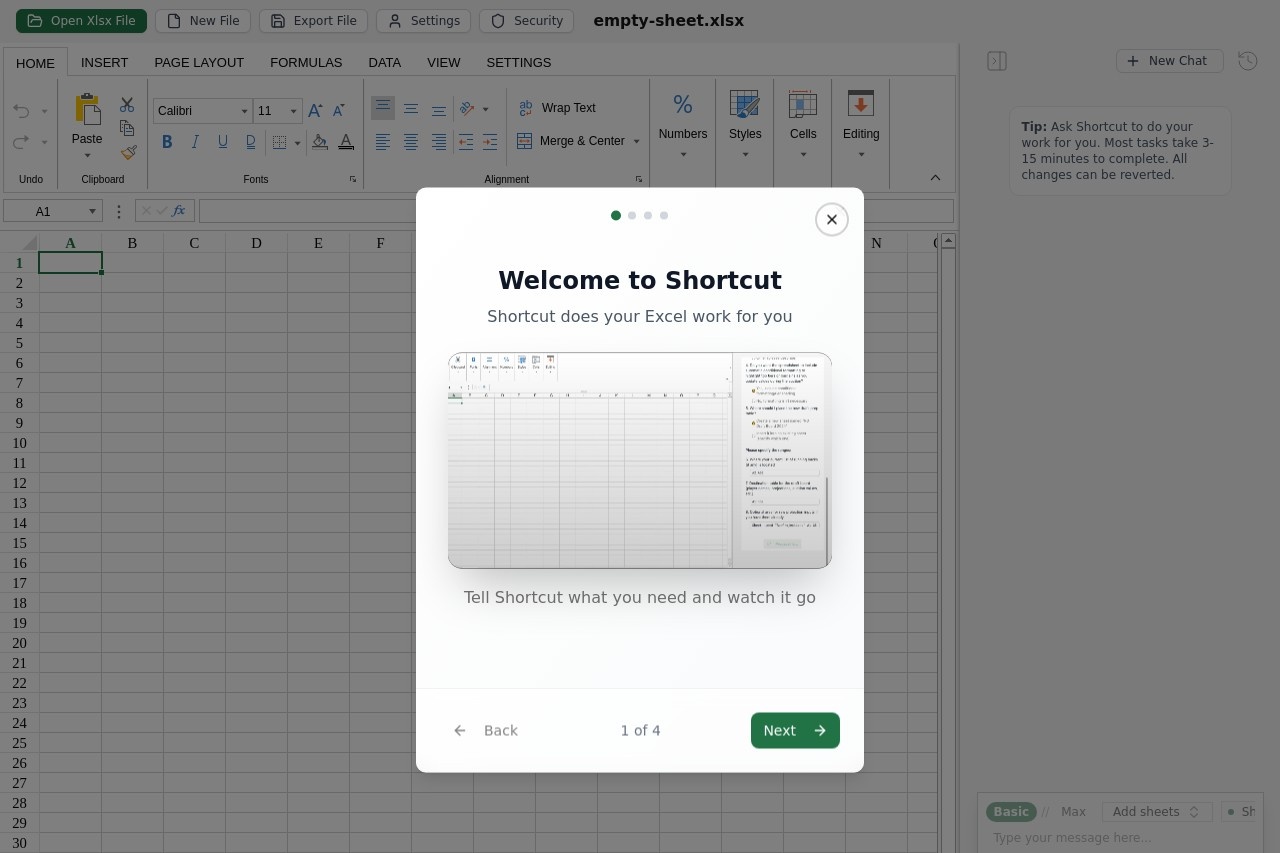
Task: Open the Numbers percent menu
Action: (683, 125)
